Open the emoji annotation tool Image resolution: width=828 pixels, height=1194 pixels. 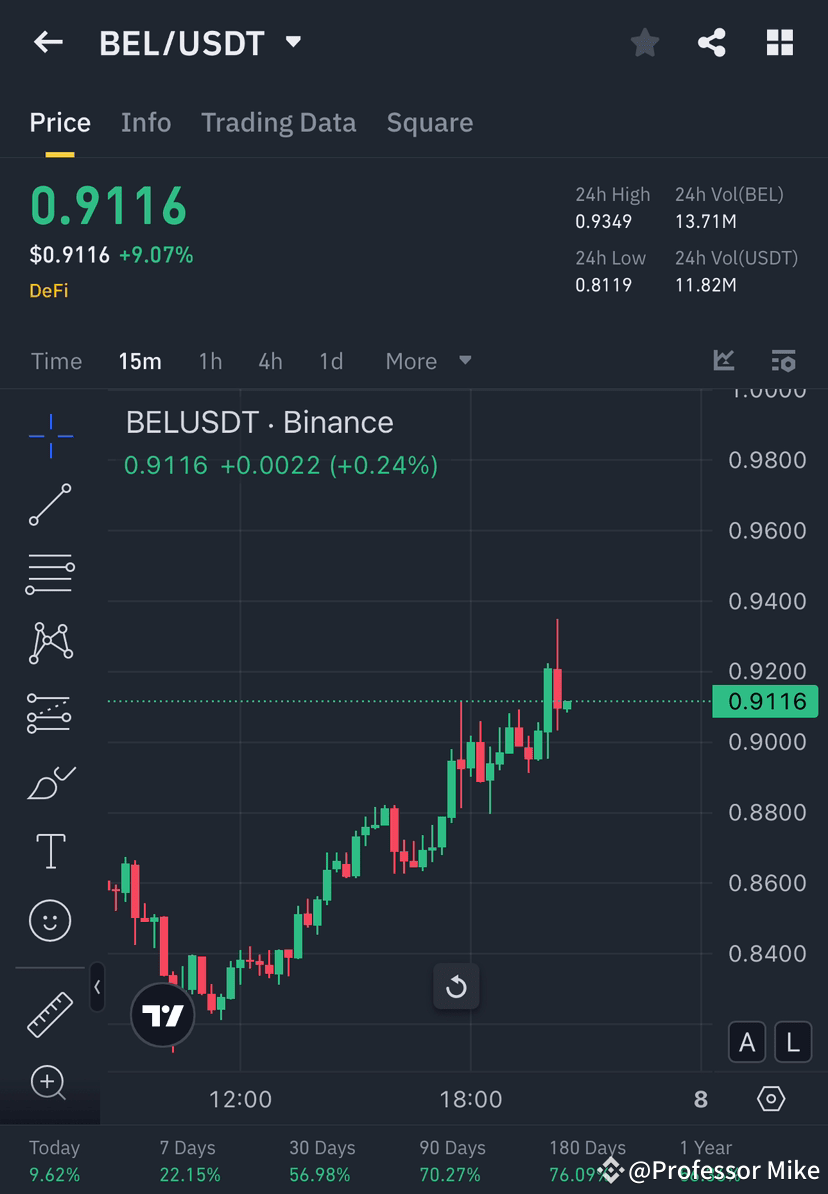point(50,920)
